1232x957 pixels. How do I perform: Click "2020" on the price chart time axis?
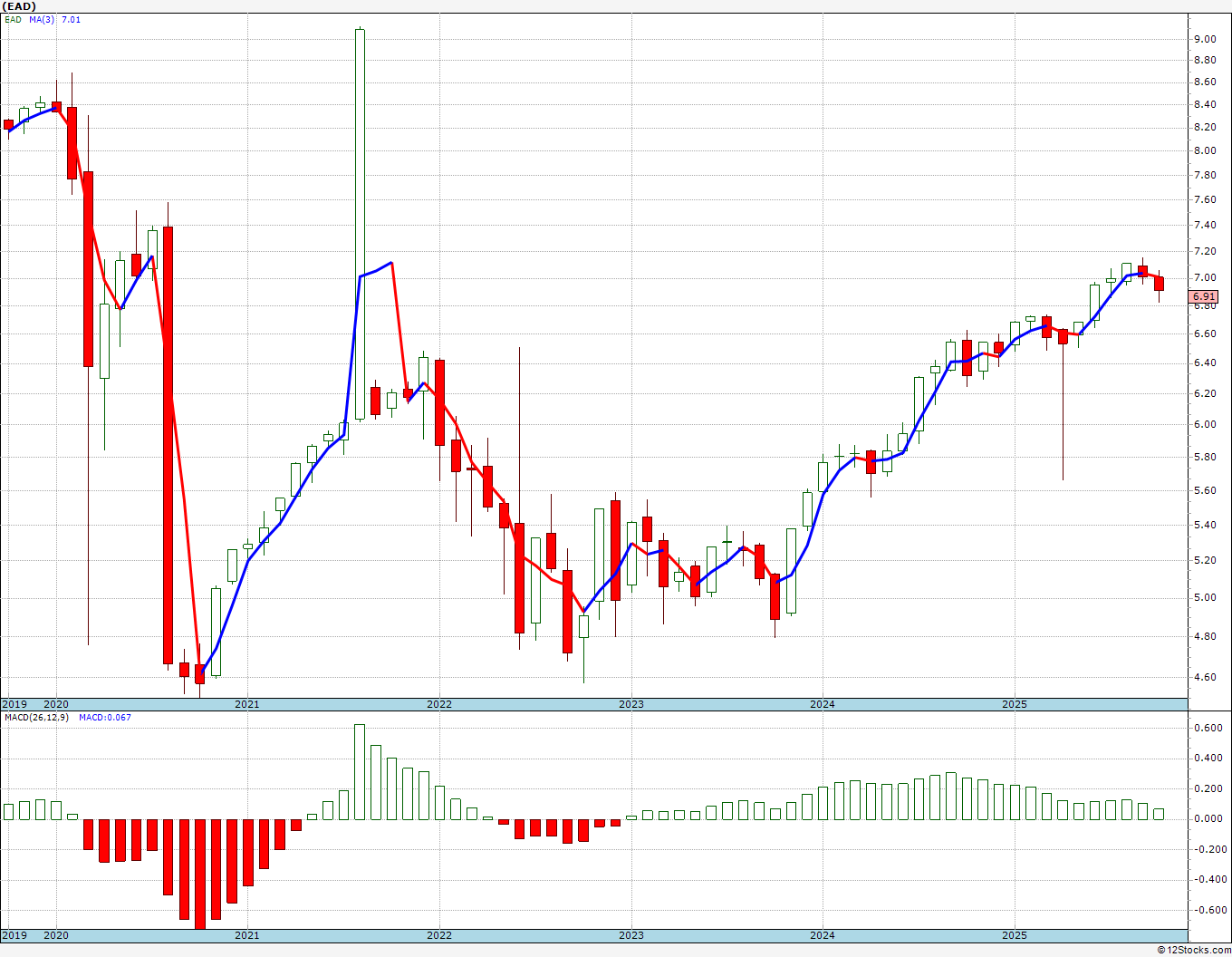point(56,704)
